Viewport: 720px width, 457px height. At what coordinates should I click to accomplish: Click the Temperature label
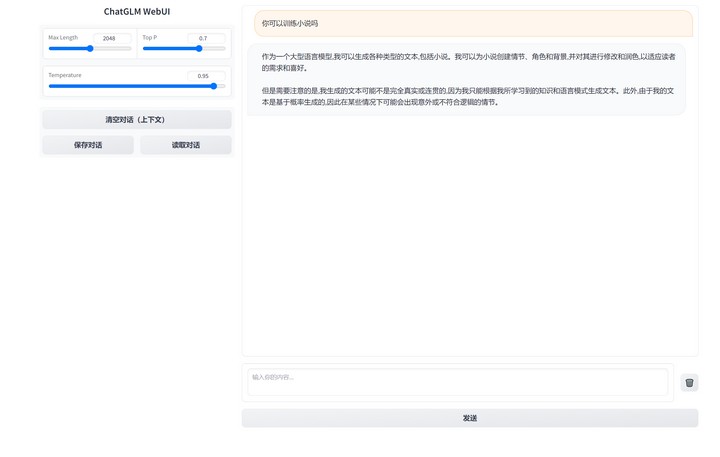click(x=65, y=75)
